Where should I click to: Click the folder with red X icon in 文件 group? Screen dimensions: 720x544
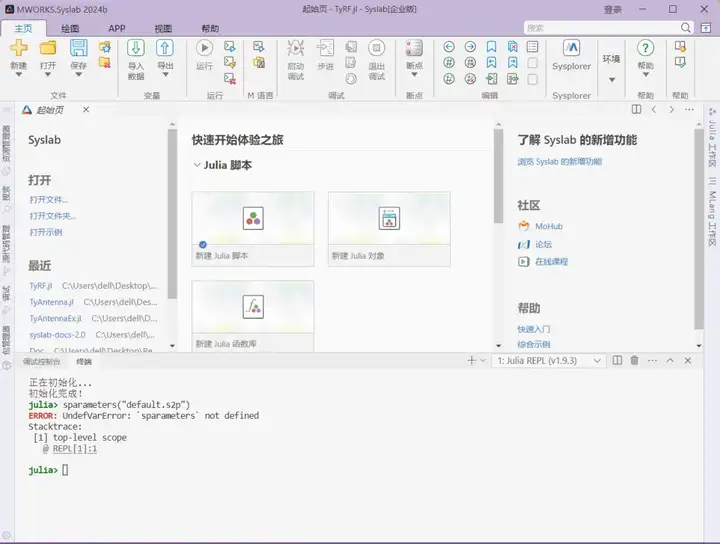tap(105, 62)
